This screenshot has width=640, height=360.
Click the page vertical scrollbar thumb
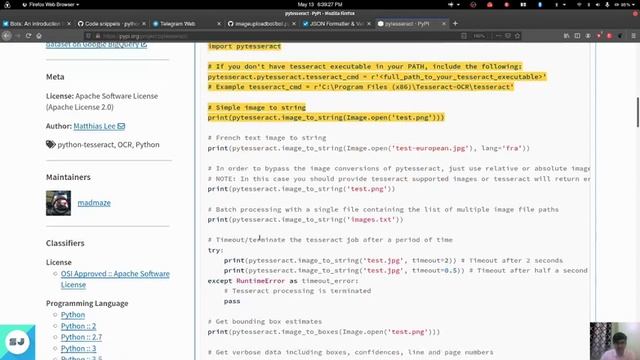[x=638, y=112]
